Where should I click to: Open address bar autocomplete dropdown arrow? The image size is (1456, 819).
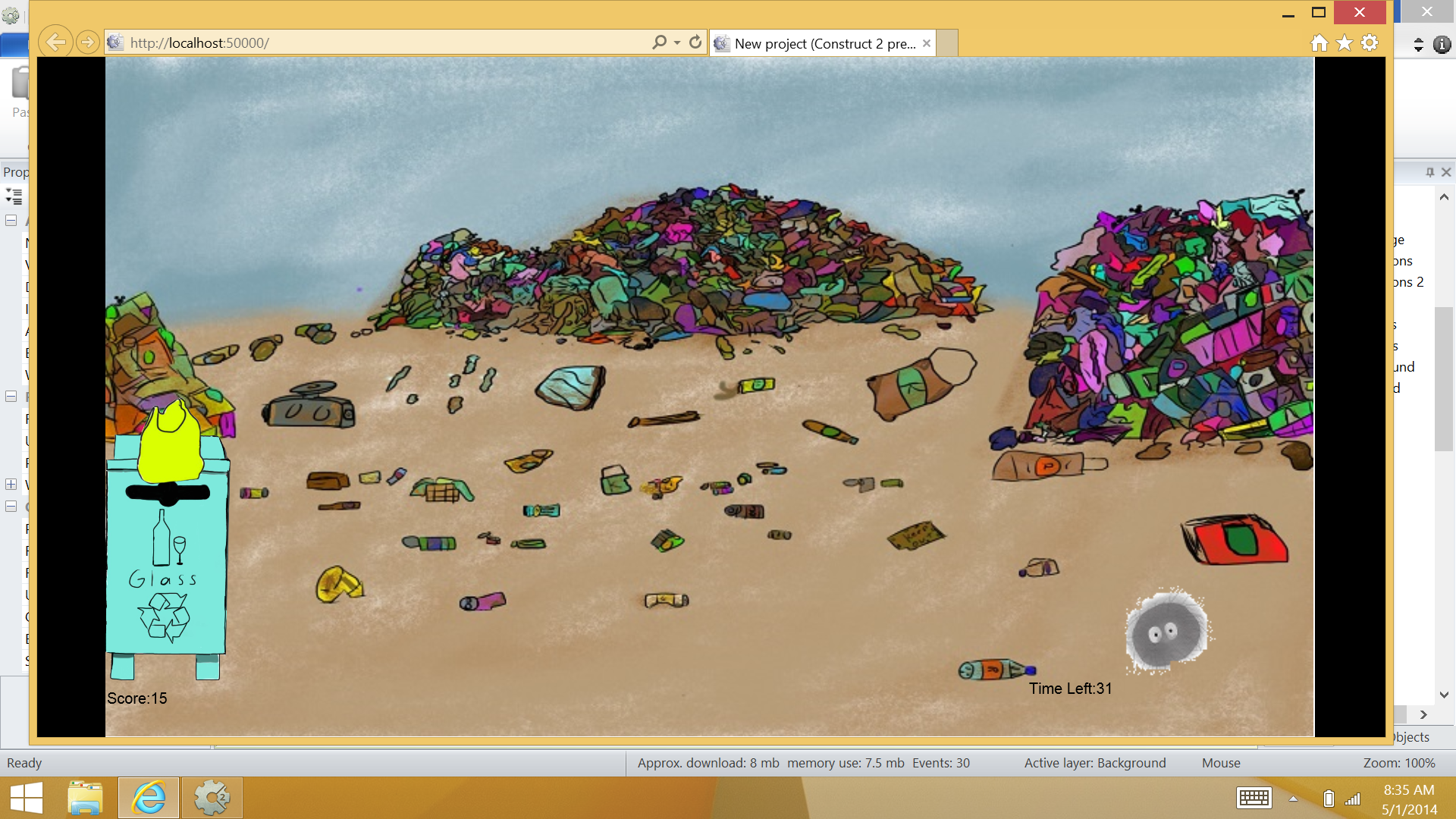677,43
